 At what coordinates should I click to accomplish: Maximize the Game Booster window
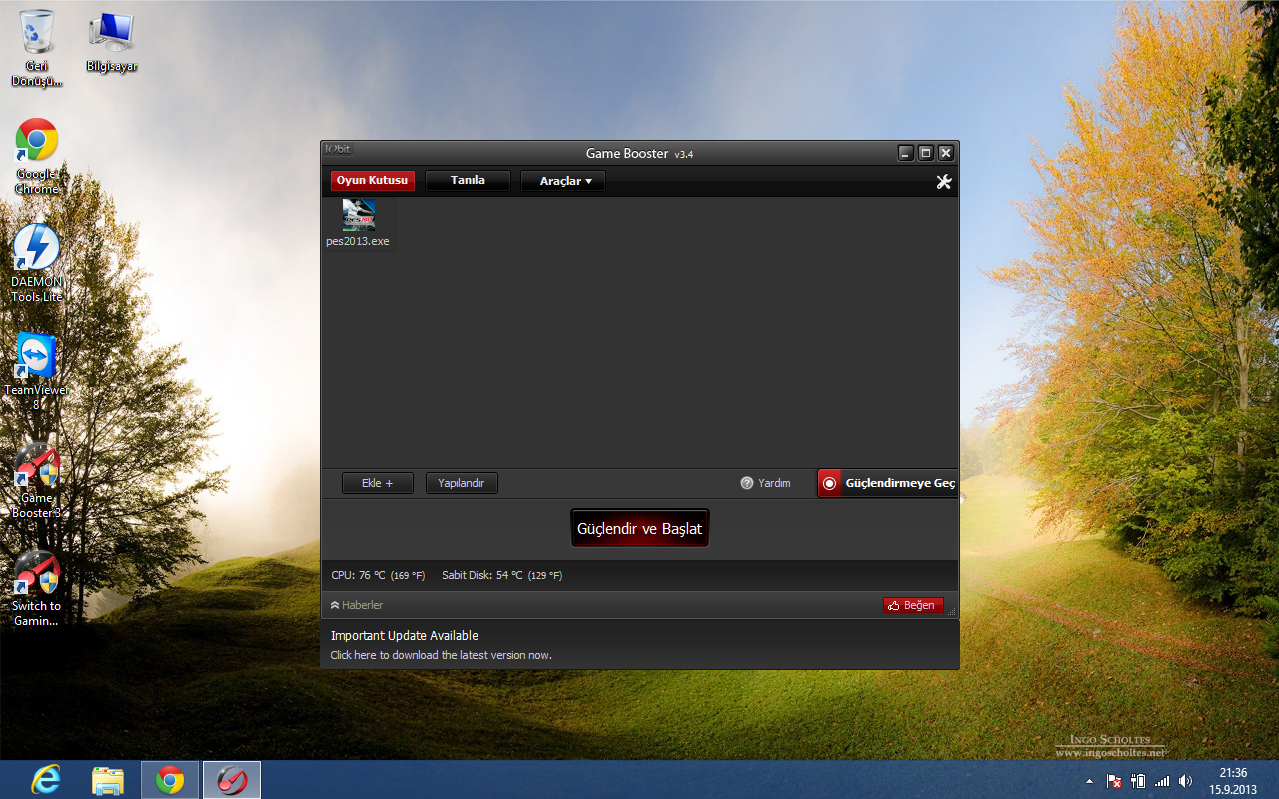pos(926,153)
